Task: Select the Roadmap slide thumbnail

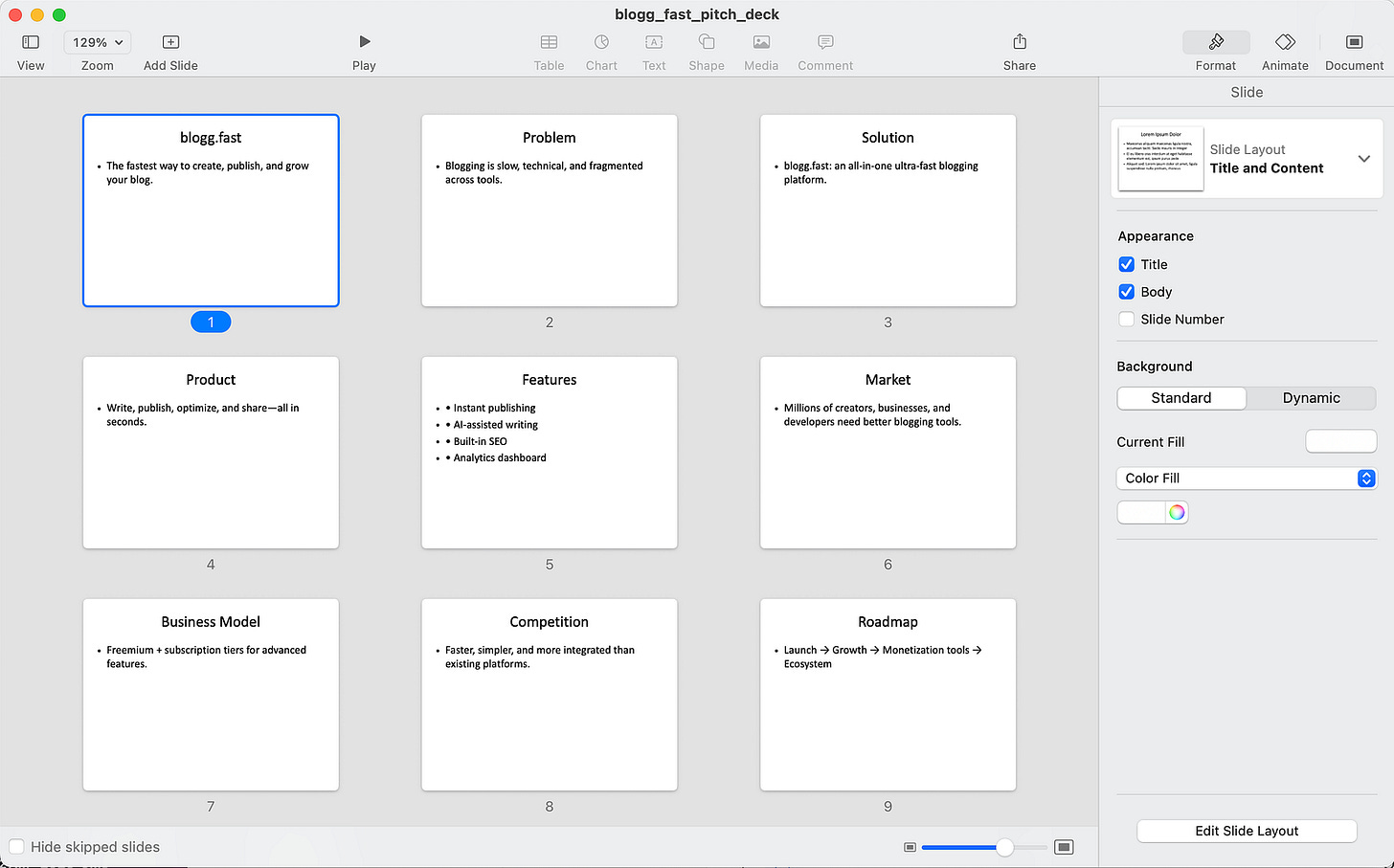Action: pyautogui.click(x=888, y=695)
